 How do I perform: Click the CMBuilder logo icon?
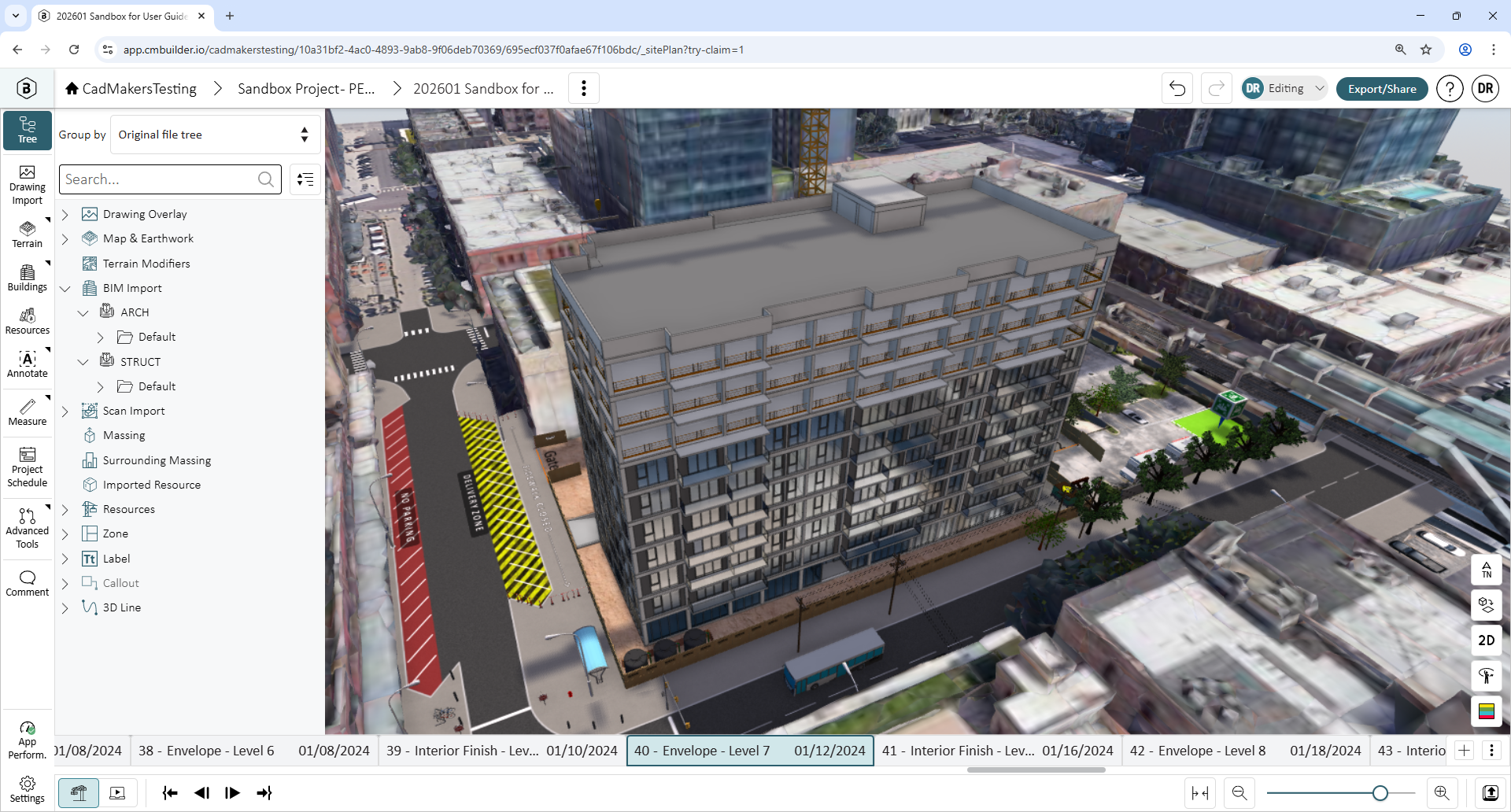tap(27, 88)
